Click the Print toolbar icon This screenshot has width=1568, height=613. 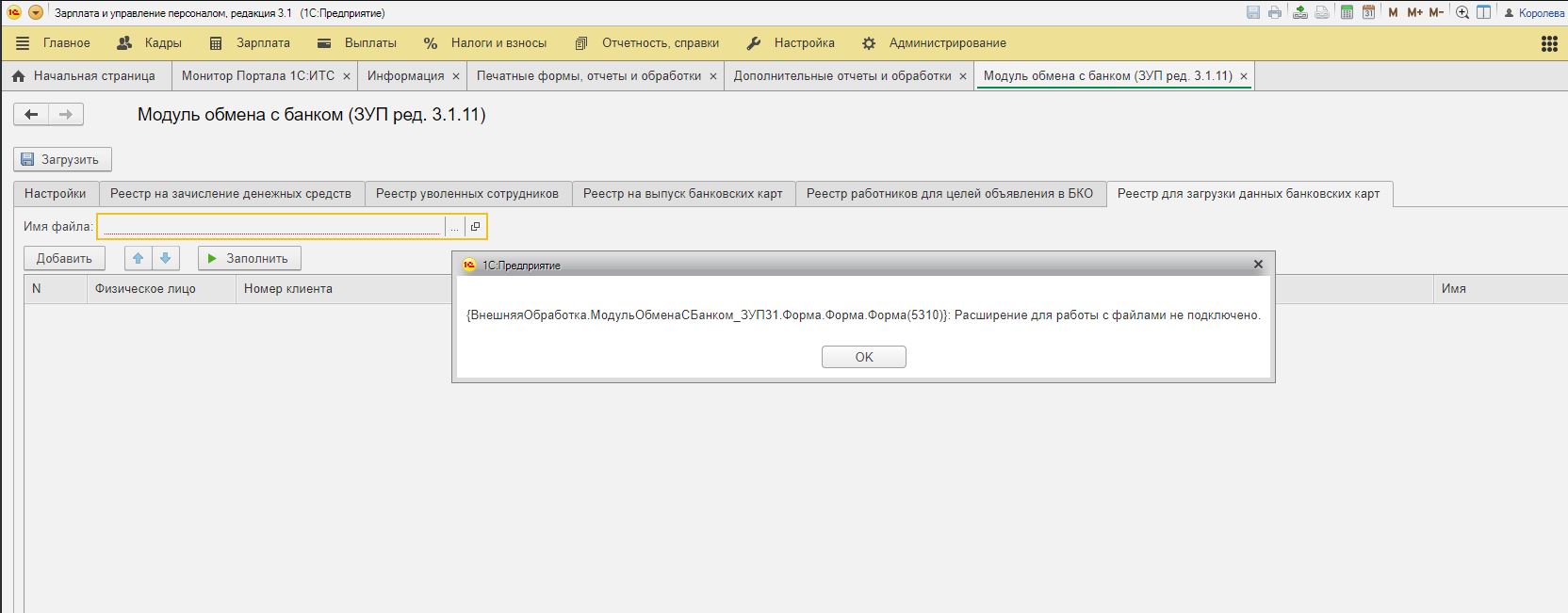click(x=1275, y=12)
